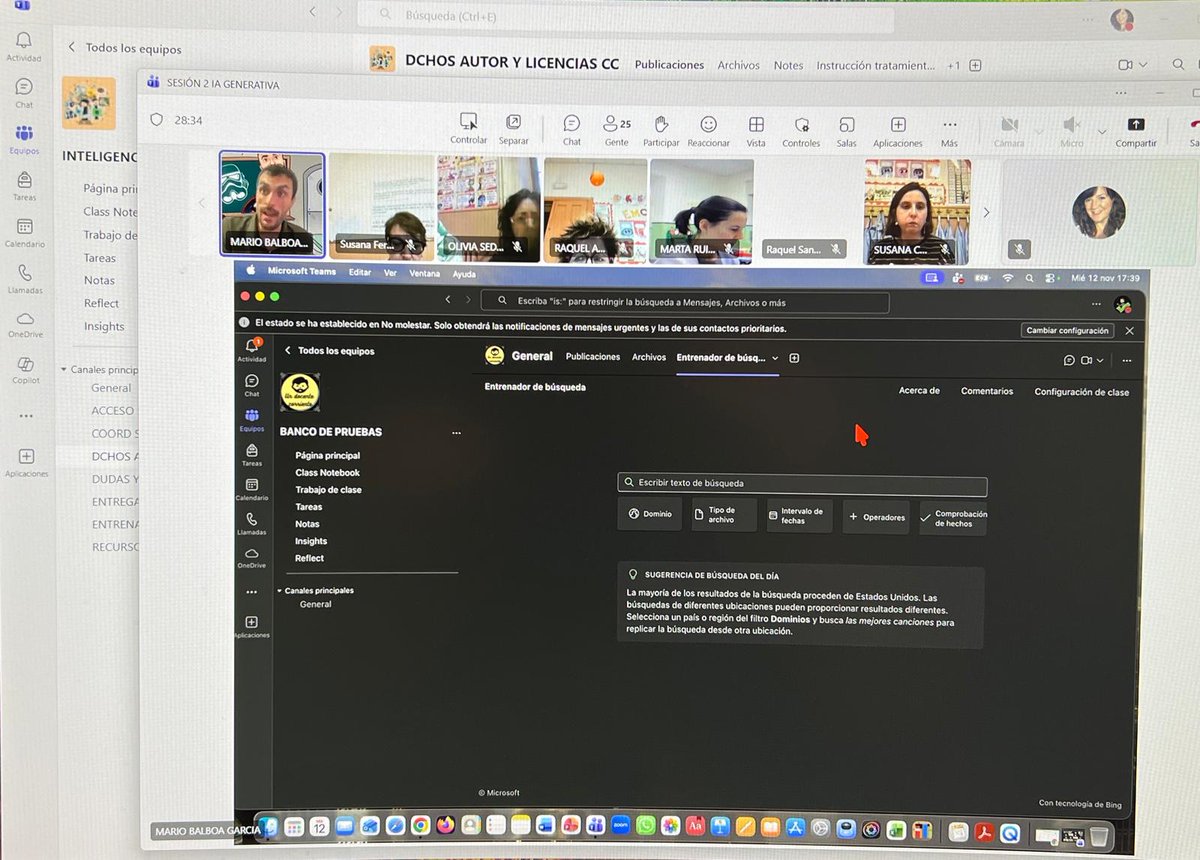
Task: Change meeting layout with Vista
Action: [756, 131]
